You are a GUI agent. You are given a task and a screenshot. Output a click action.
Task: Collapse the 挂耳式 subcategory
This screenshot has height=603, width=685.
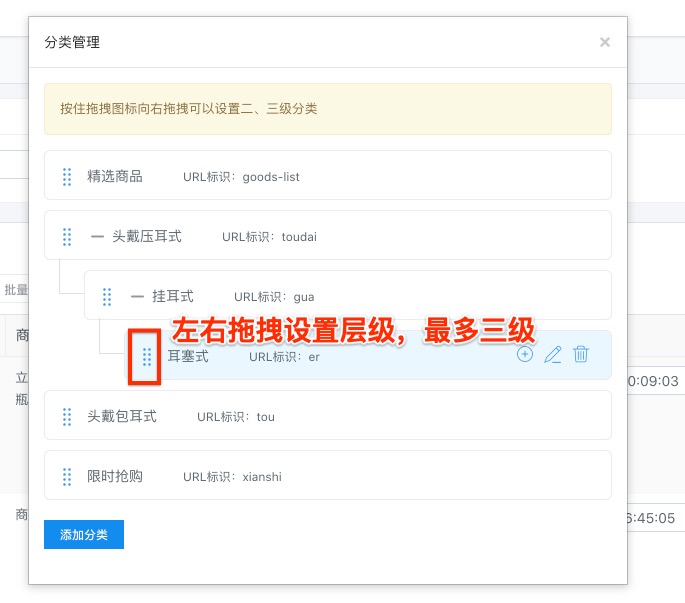(137, 297)
